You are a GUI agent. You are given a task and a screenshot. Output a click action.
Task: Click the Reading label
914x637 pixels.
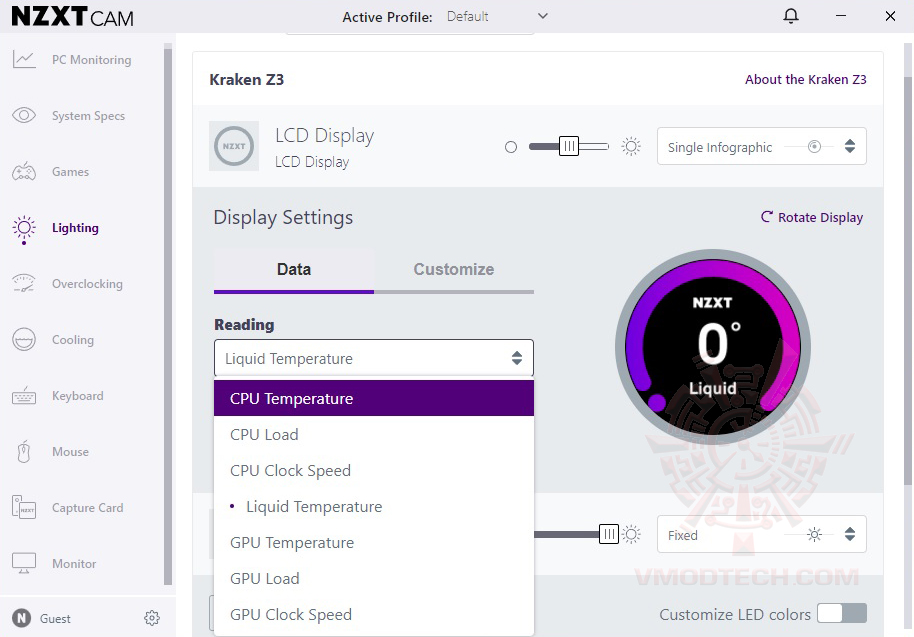tap(244, 325)
